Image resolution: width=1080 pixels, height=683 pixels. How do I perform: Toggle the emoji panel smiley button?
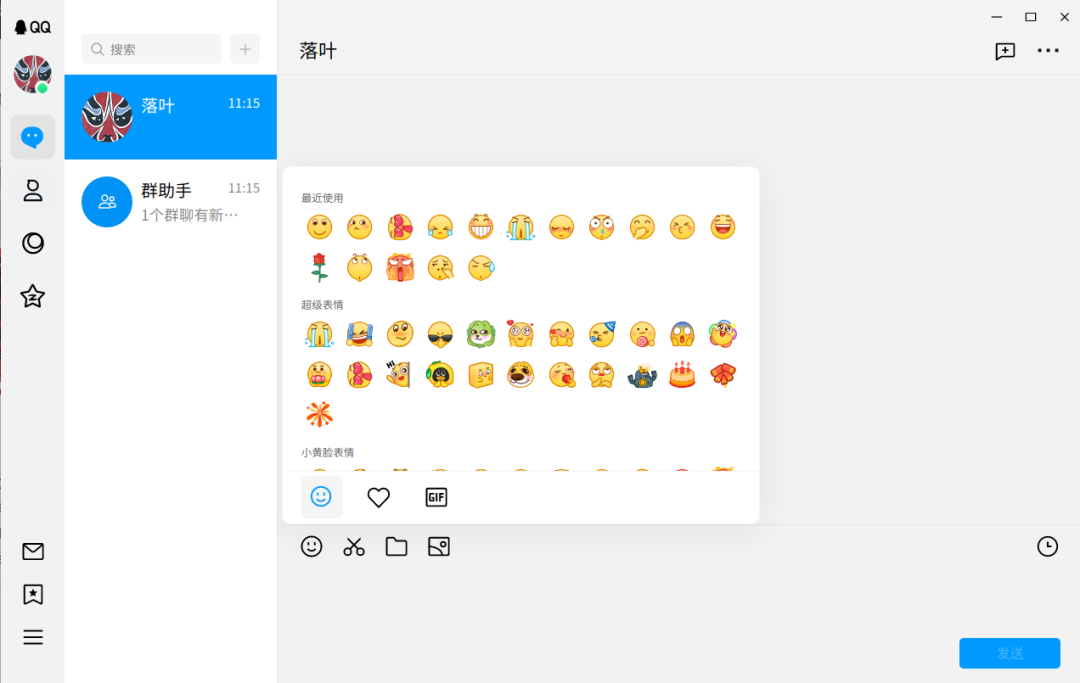312,546
